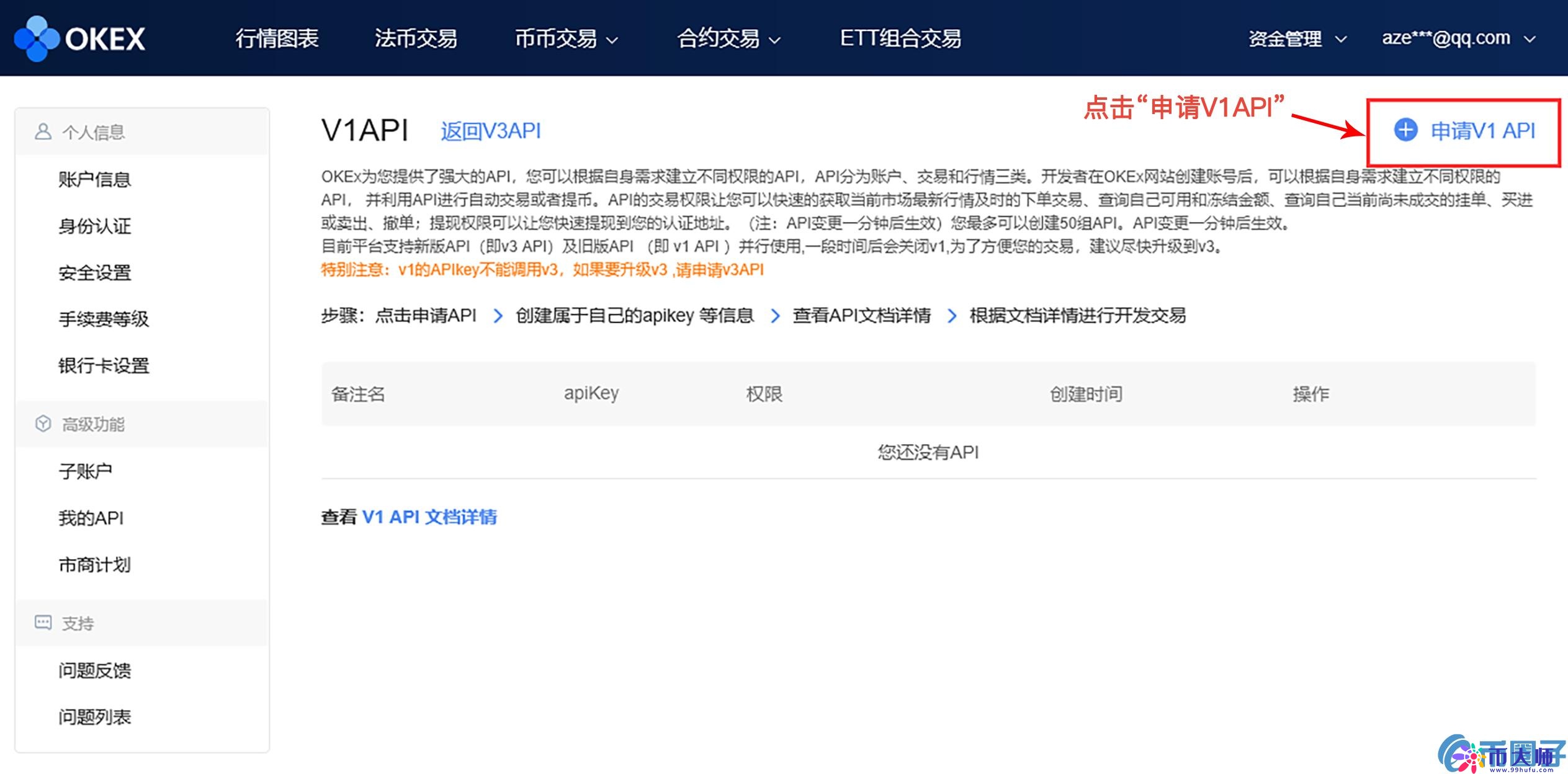
Task: Select 我的API in the sidebar
Action: click(91, 518)
